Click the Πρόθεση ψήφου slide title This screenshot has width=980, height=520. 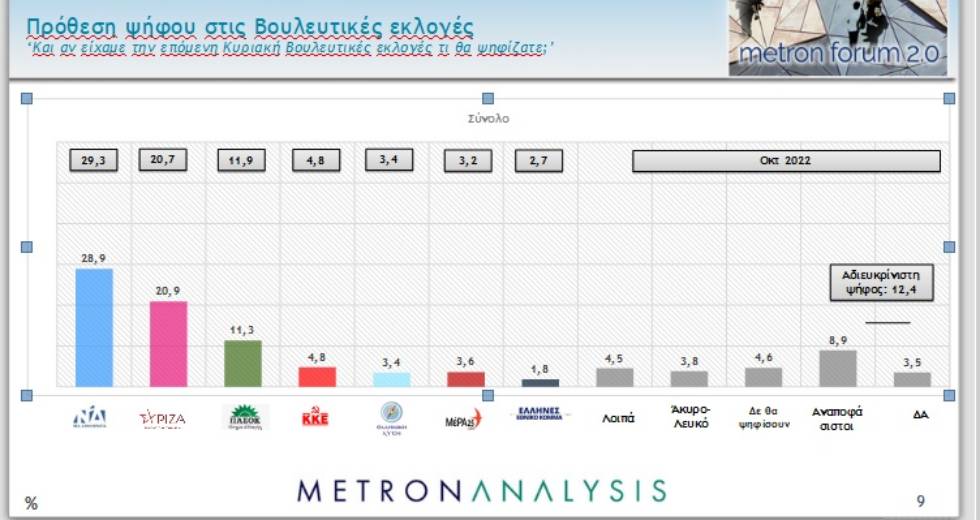[250, 27]
